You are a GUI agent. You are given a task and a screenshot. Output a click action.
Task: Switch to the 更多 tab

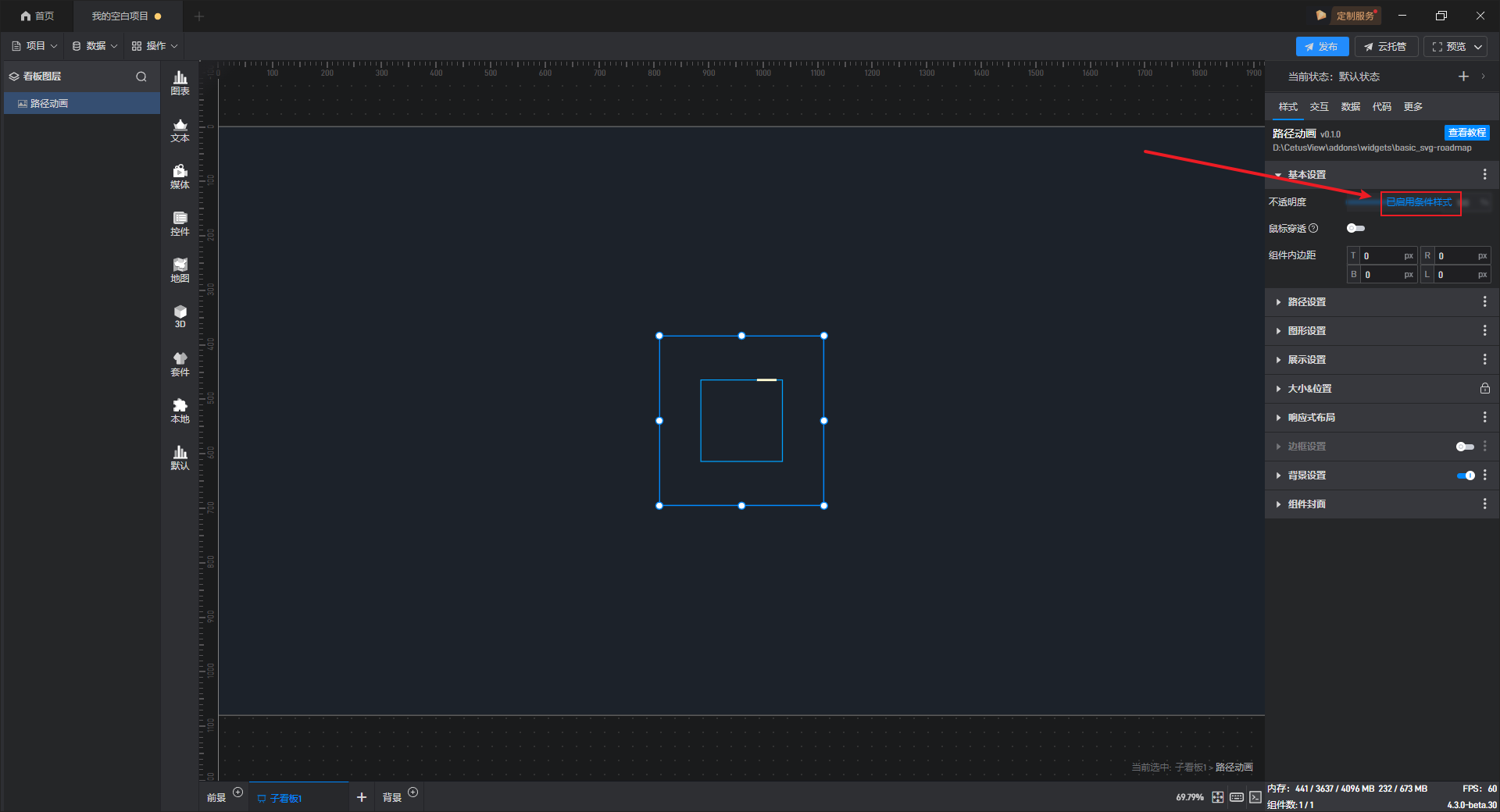click(x=1412, y=107)
